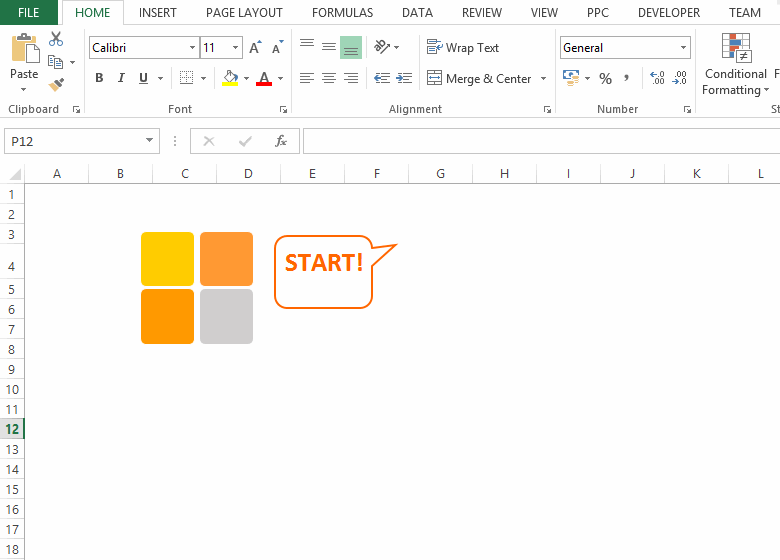Select the gray square shape
Viewport: 780px width, 560px height.
click(226, 316)
